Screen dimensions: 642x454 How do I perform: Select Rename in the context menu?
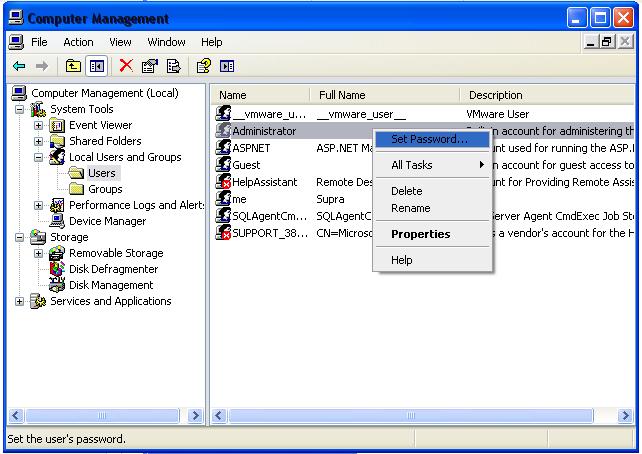[x=410, y=208]
